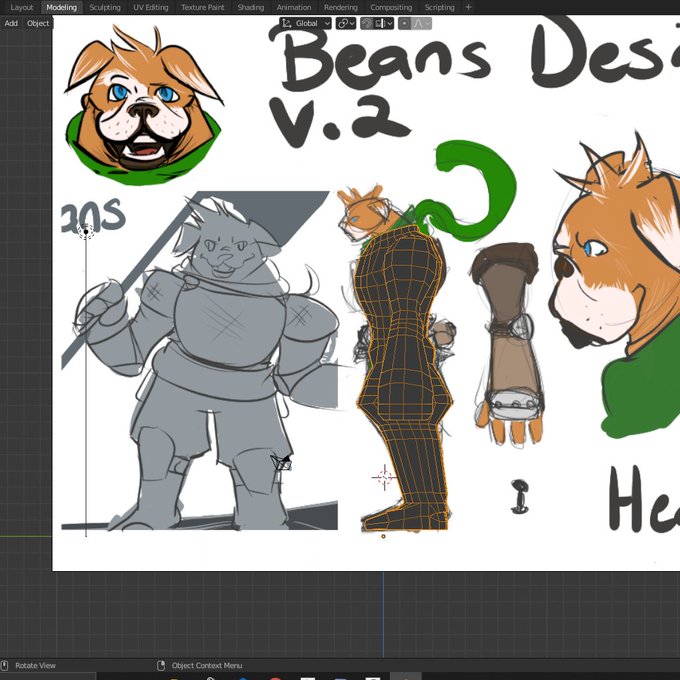Switch to the UV Editing workspace
680x680 pixels.
click(151, 7)
